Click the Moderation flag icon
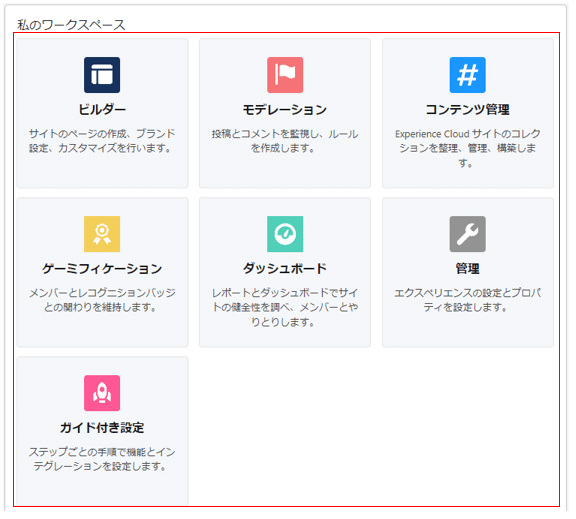576x519 pixels. point(285,75)
